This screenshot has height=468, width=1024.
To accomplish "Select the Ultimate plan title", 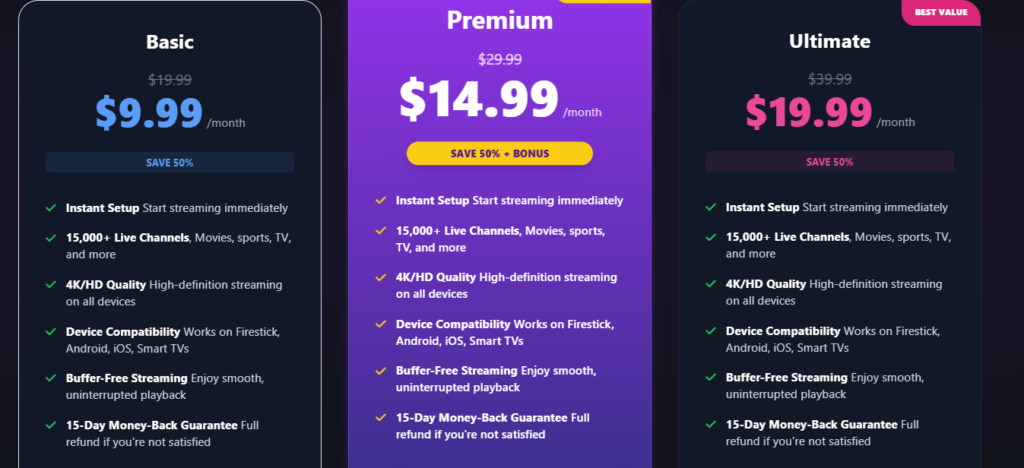I will (829, 42).
